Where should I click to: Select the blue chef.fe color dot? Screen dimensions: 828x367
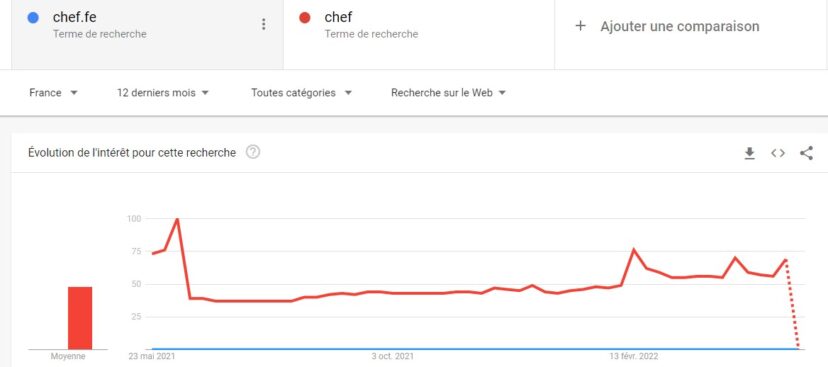(x=33, y=18)
